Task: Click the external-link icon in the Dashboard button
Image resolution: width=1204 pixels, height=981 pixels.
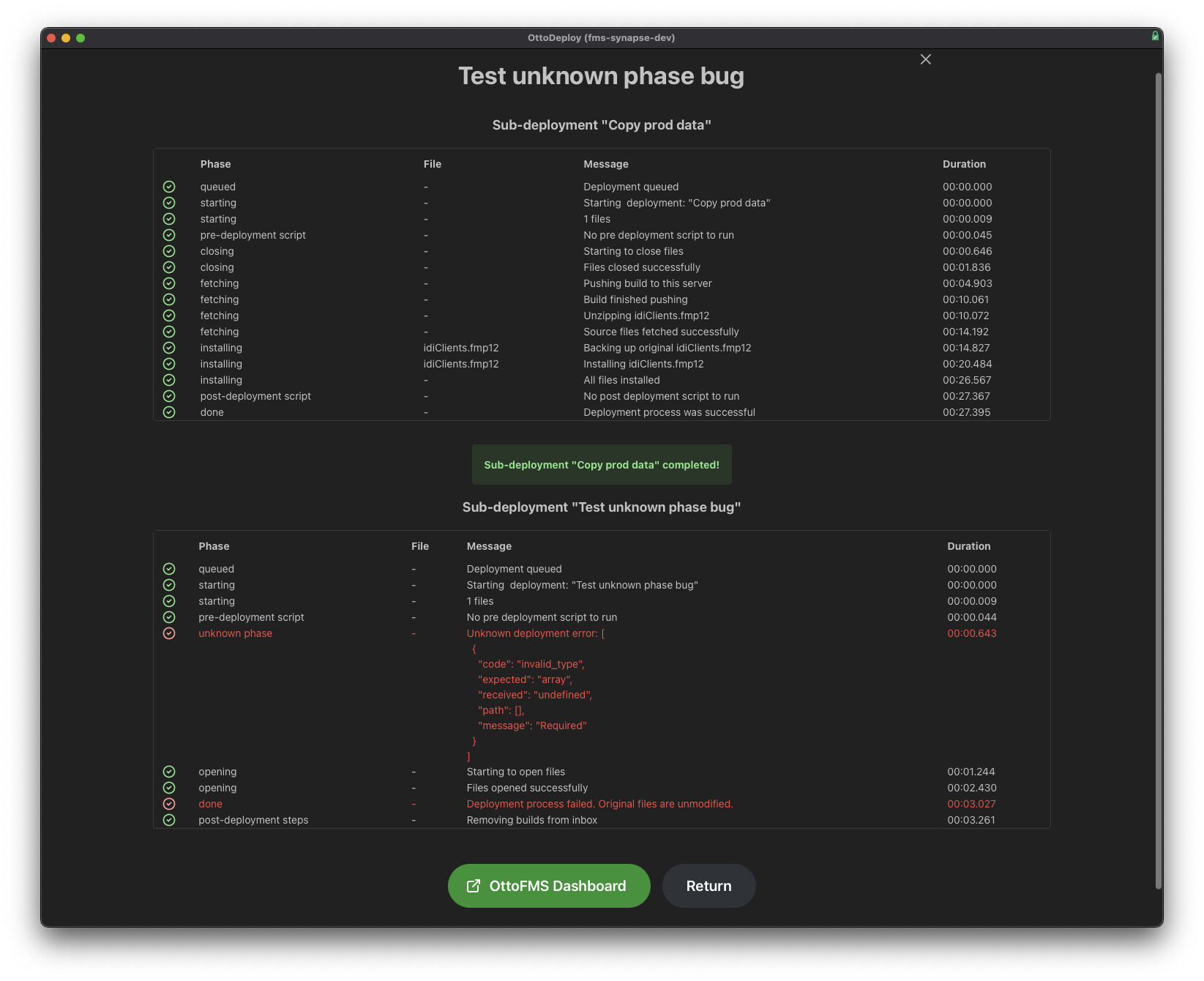Action: 474,886
